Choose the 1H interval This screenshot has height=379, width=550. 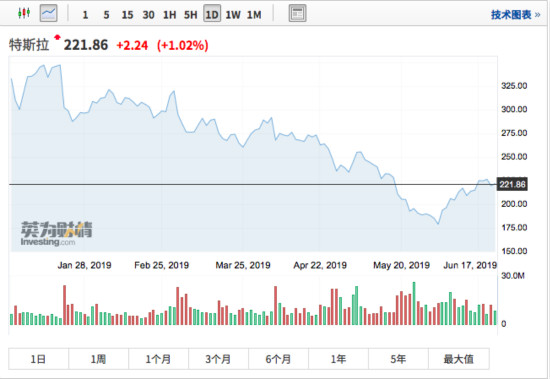[x=169, y=15]
